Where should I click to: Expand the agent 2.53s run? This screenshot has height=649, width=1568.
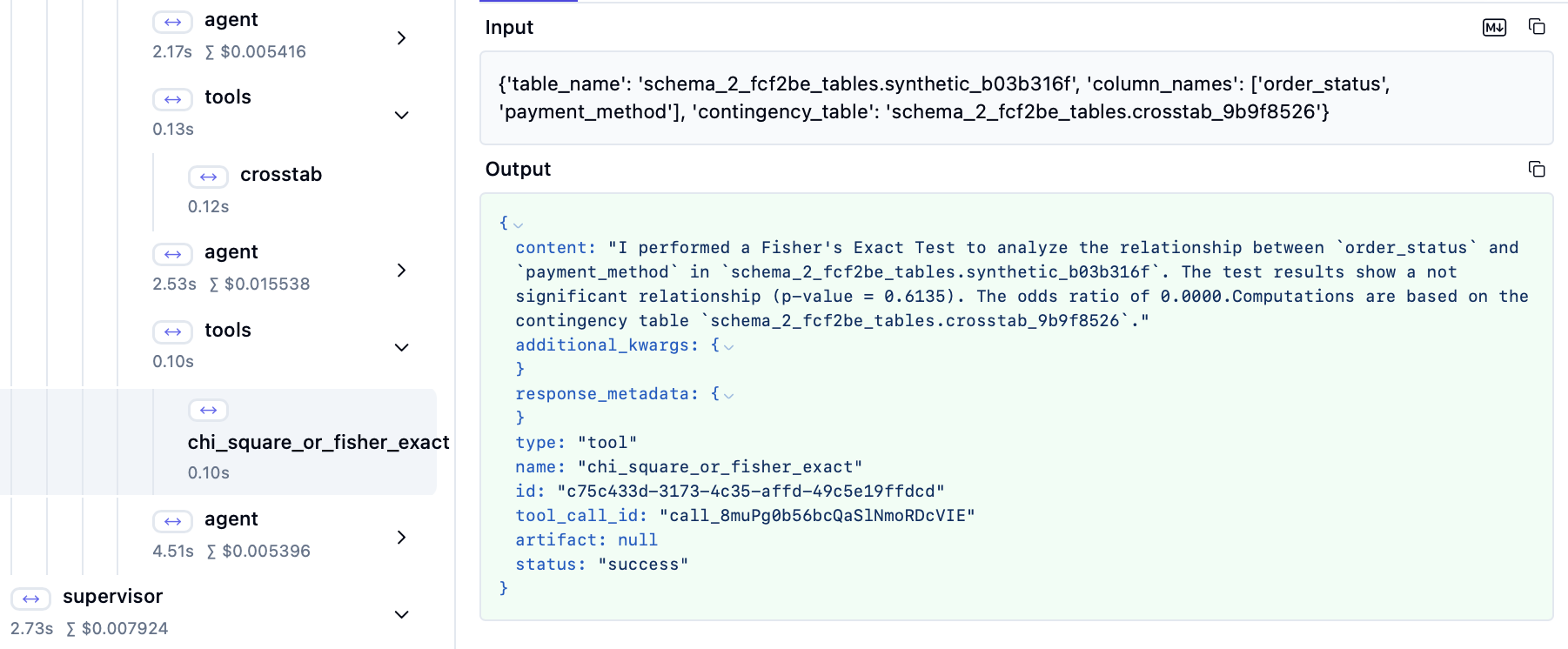[401, 270]
